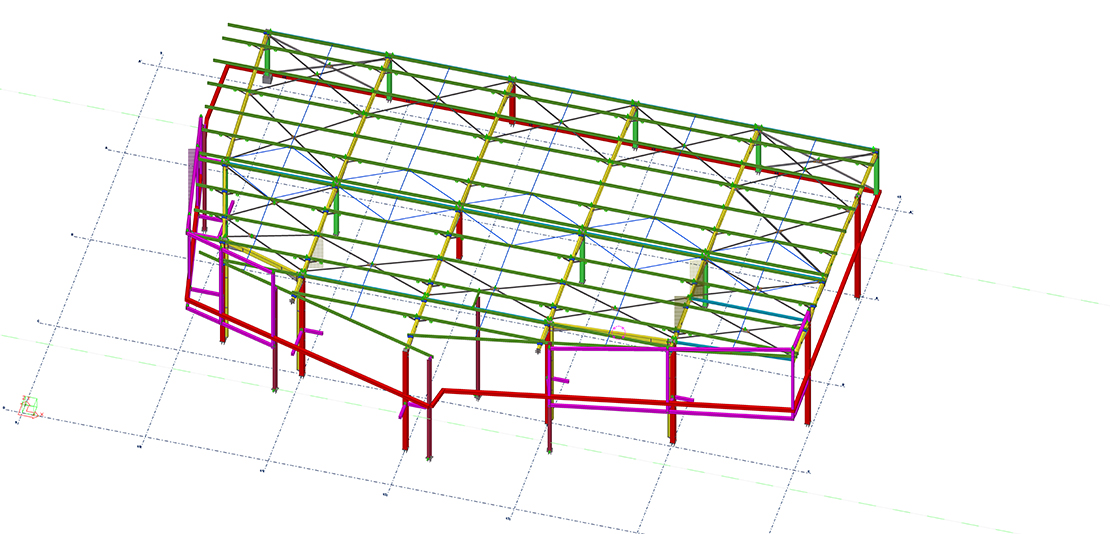Viewport: 1110px width, 534px height.
Task: Pick the tall red column at the far-right corner
Action: [858, 255]
